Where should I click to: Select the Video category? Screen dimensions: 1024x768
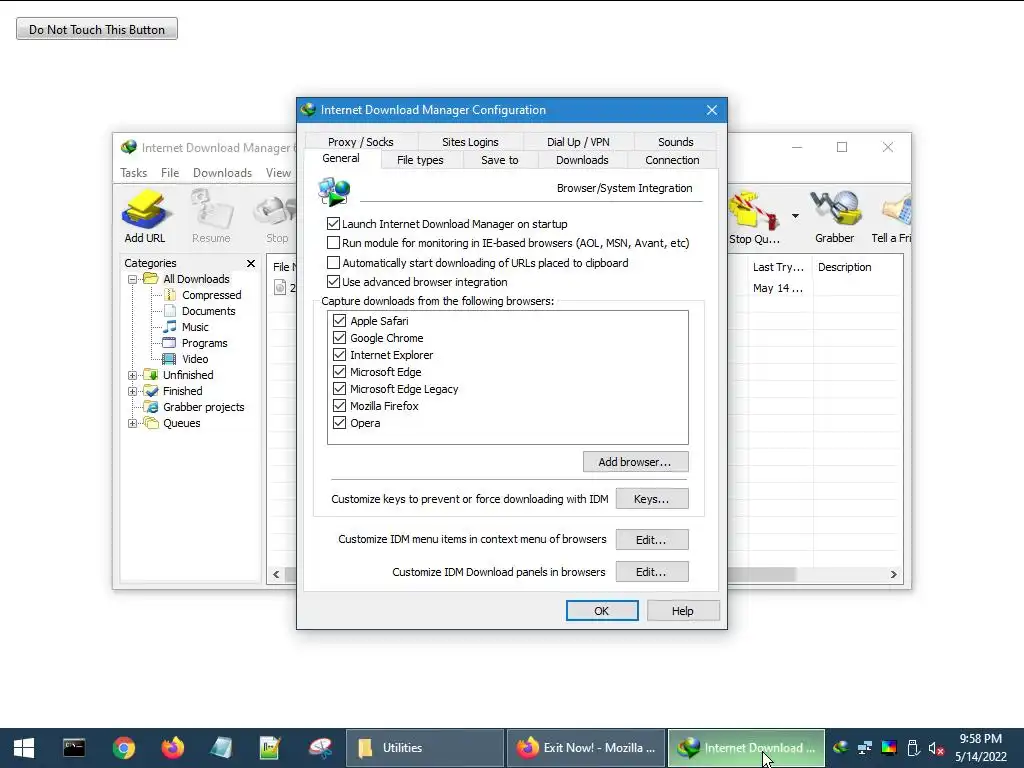[x=195, y=359]
